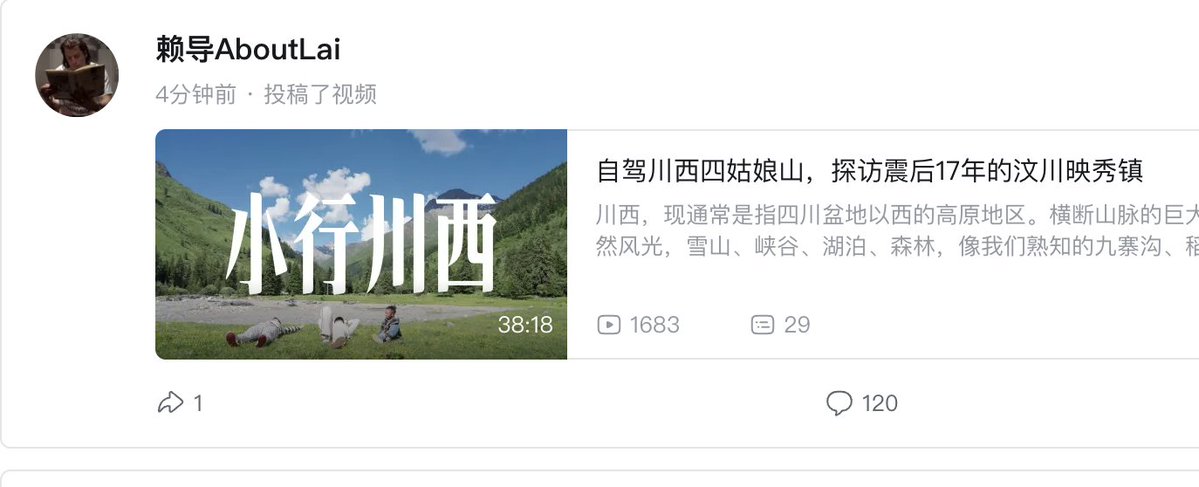The image size is (1199, 487).
Task: Visit the 赖导AboutLai username link
Action: coord(248,50)
